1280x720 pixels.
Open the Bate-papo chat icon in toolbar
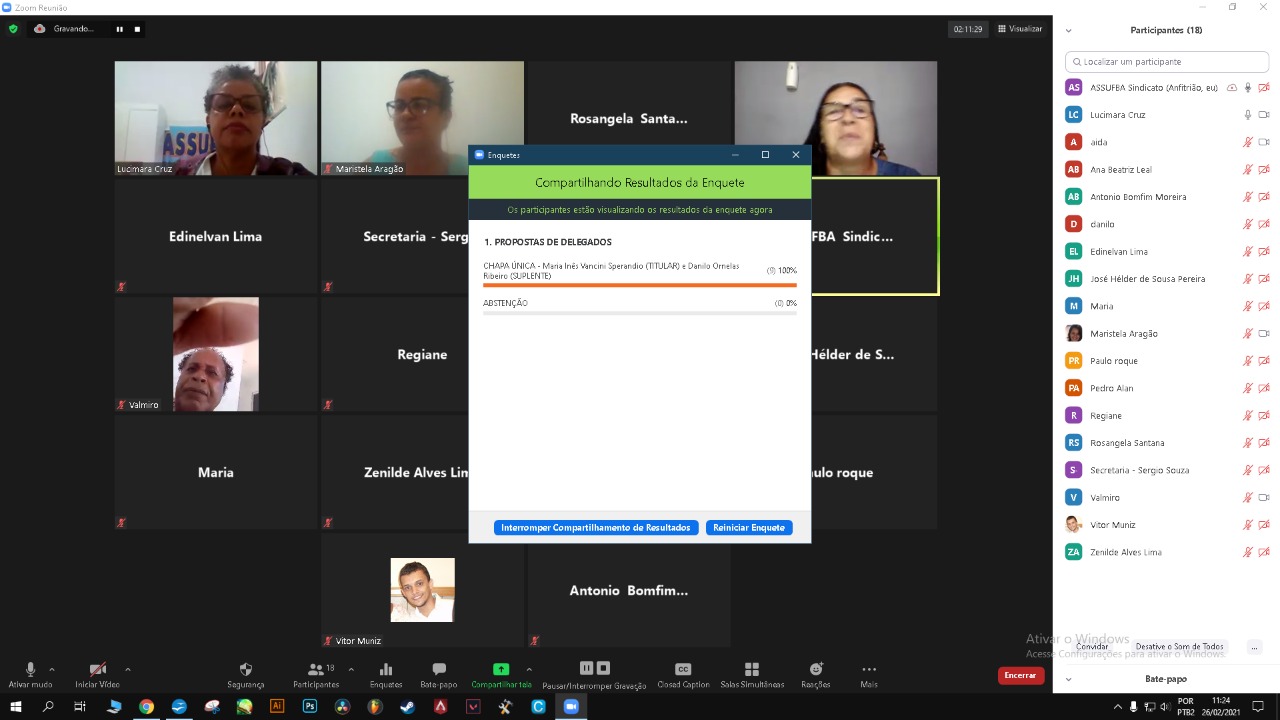438,670
